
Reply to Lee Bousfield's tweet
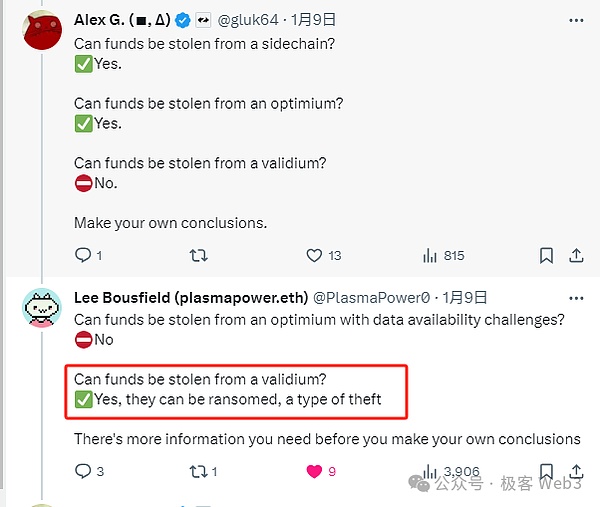point(83,471)
